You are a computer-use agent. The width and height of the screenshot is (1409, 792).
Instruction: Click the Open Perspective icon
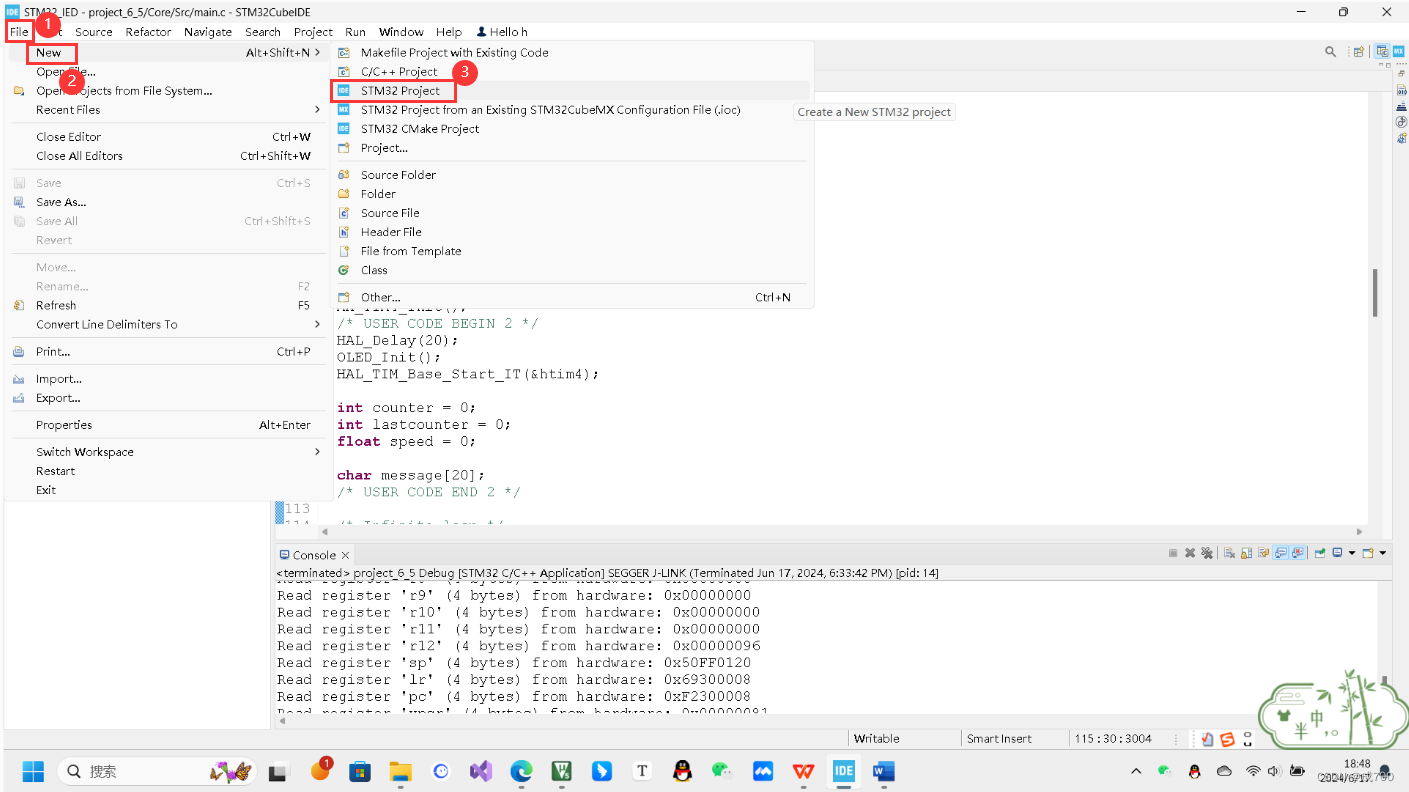(1359, 51)
